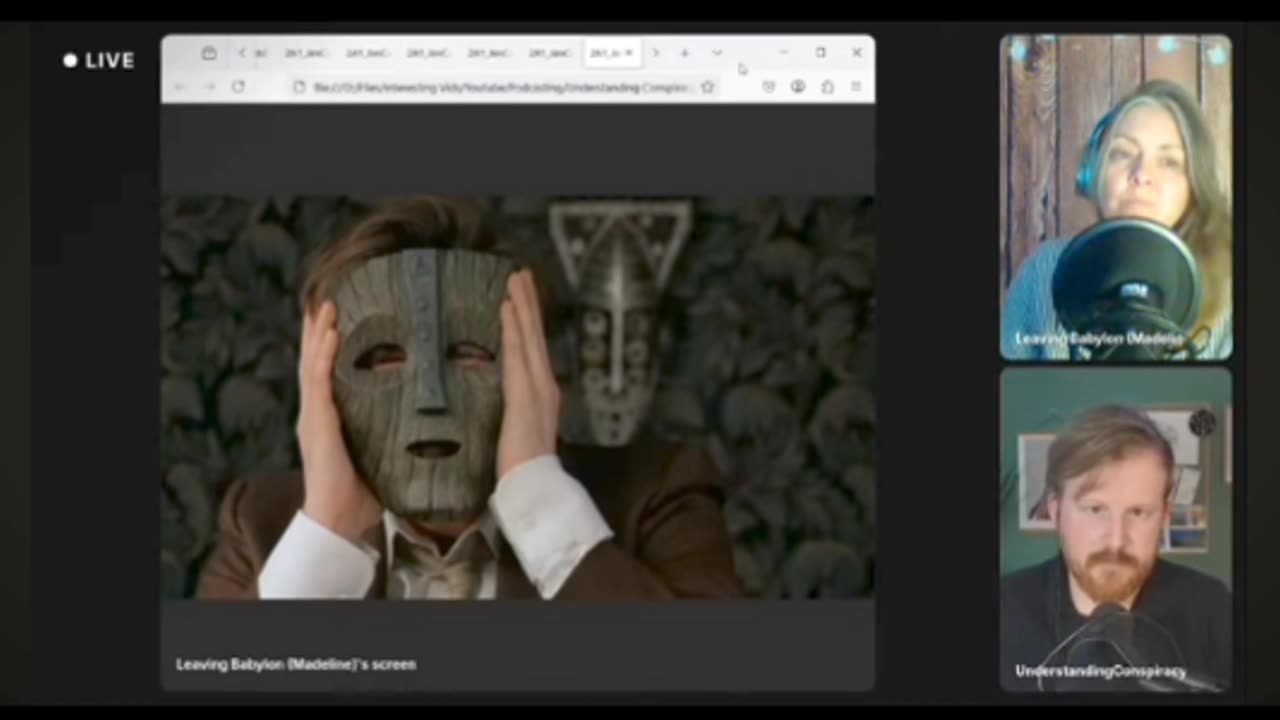Open the extensions puzzle icon
The height and width of the screenshot is (720, 1280).
point(828,87)
